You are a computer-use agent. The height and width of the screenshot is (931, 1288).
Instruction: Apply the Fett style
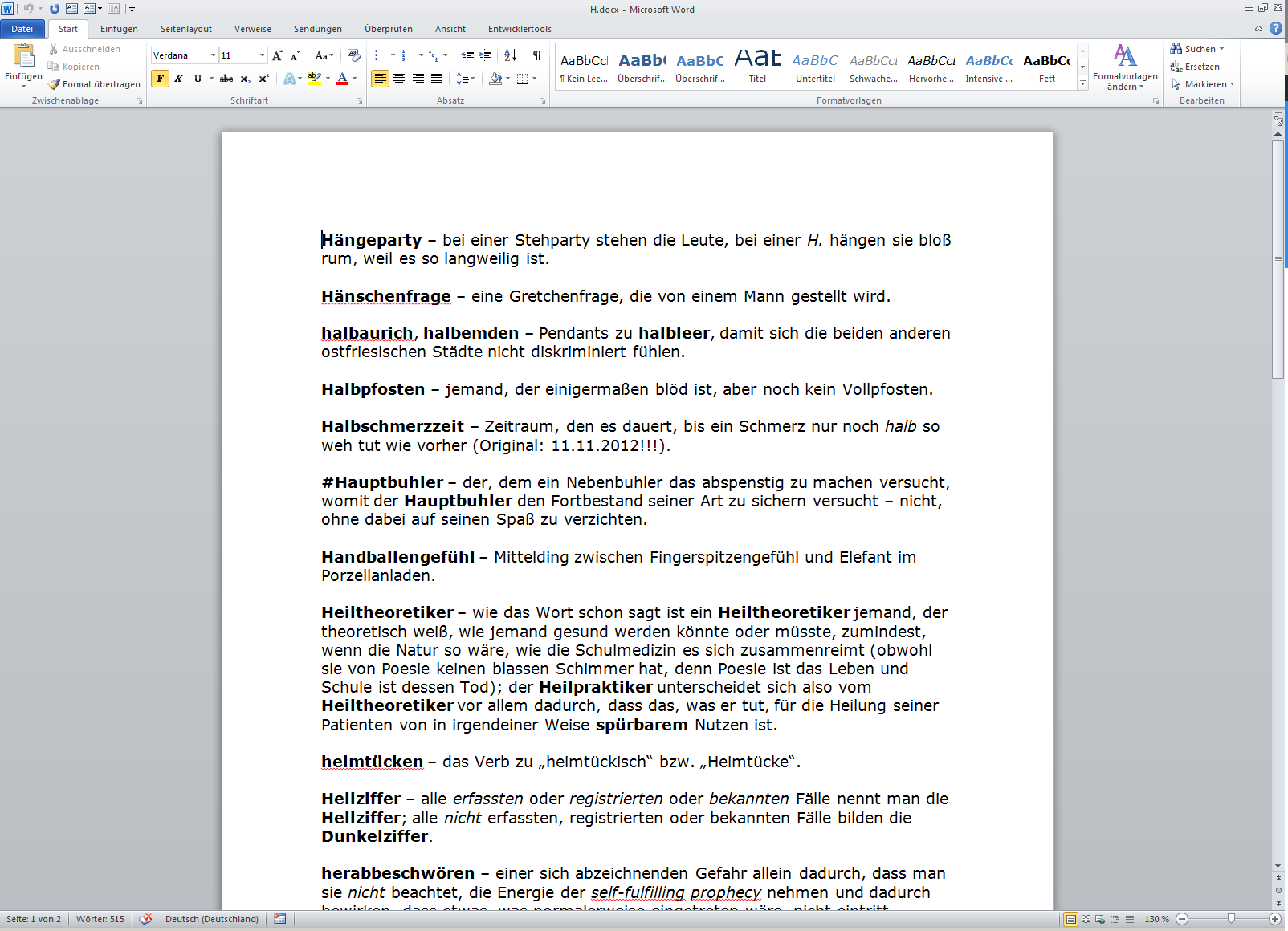point(1047,66)
